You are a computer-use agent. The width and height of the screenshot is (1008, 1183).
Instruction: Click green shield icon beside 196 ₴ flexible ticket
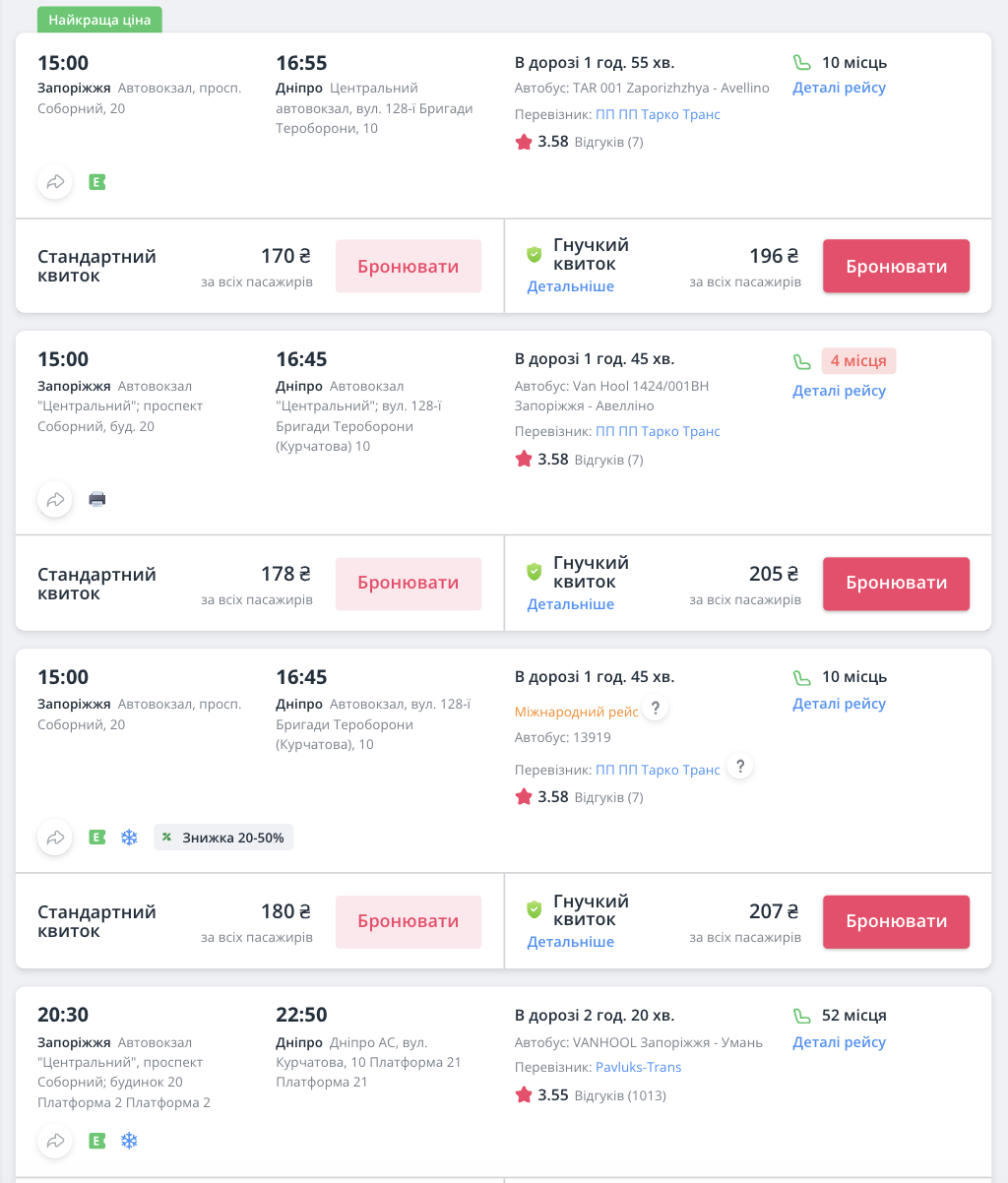coord(535,255)
